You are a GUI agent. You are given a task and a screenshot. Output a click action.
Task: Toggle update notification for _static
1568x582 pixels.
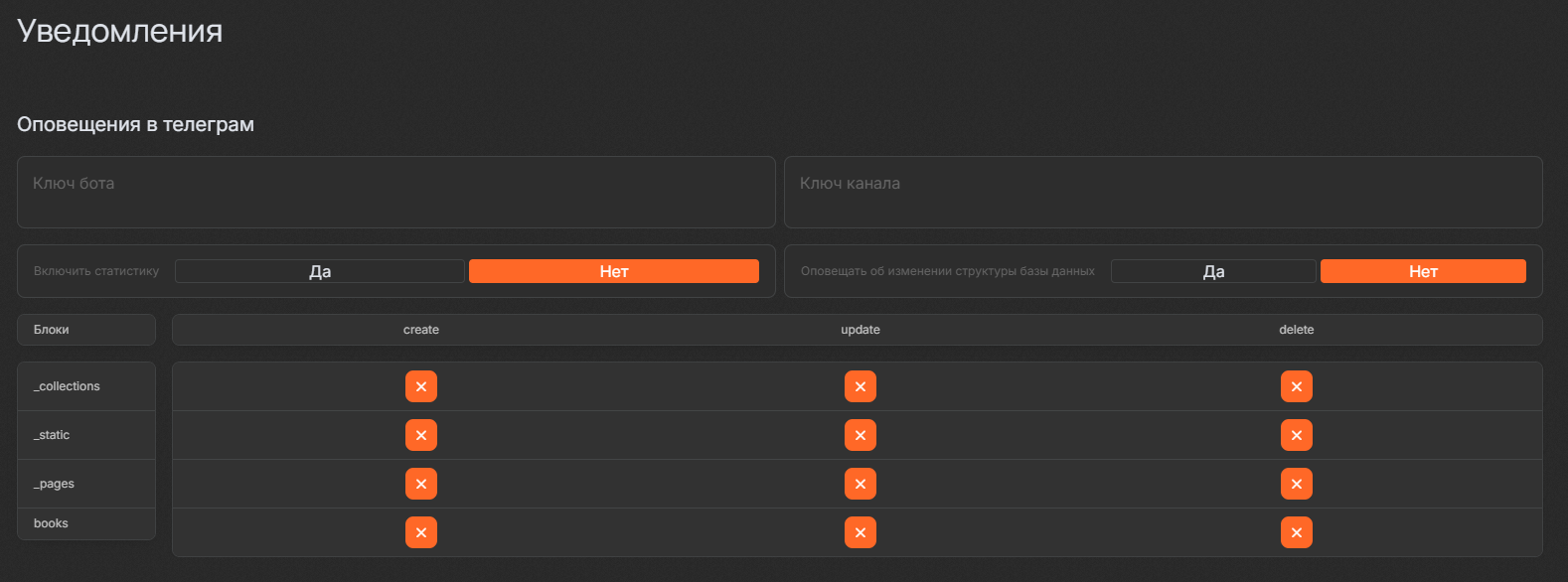point(861,435)
